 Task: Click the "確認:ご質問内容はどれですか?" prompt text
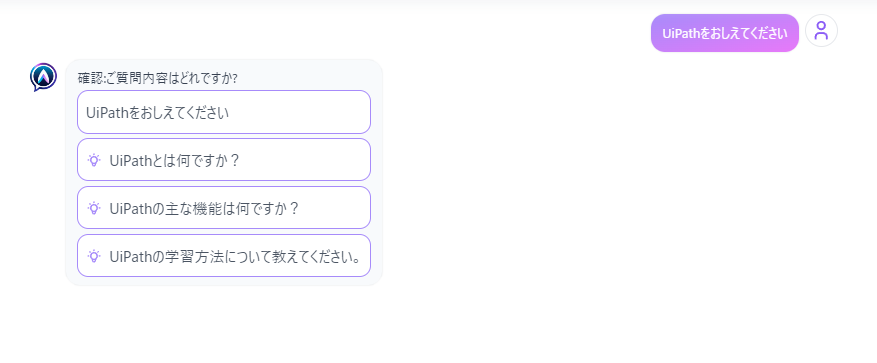157,78
